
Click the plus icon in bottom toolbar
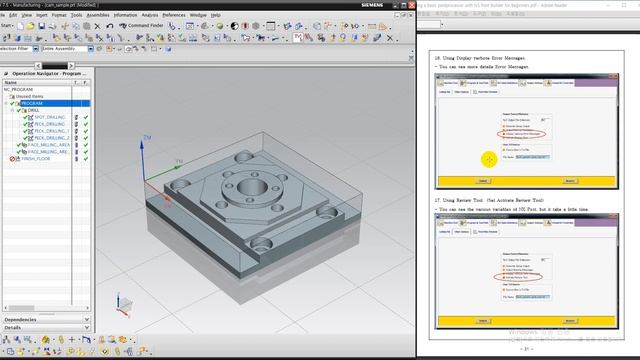72,340
